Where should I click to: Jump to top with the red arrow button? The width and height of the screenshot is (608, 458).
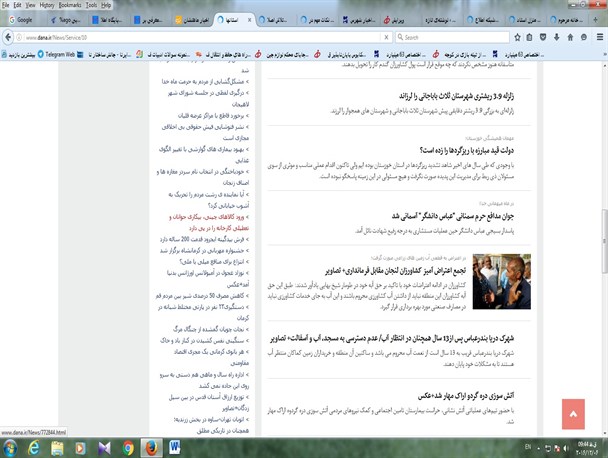pyautogui.click(x=573, y=414)
